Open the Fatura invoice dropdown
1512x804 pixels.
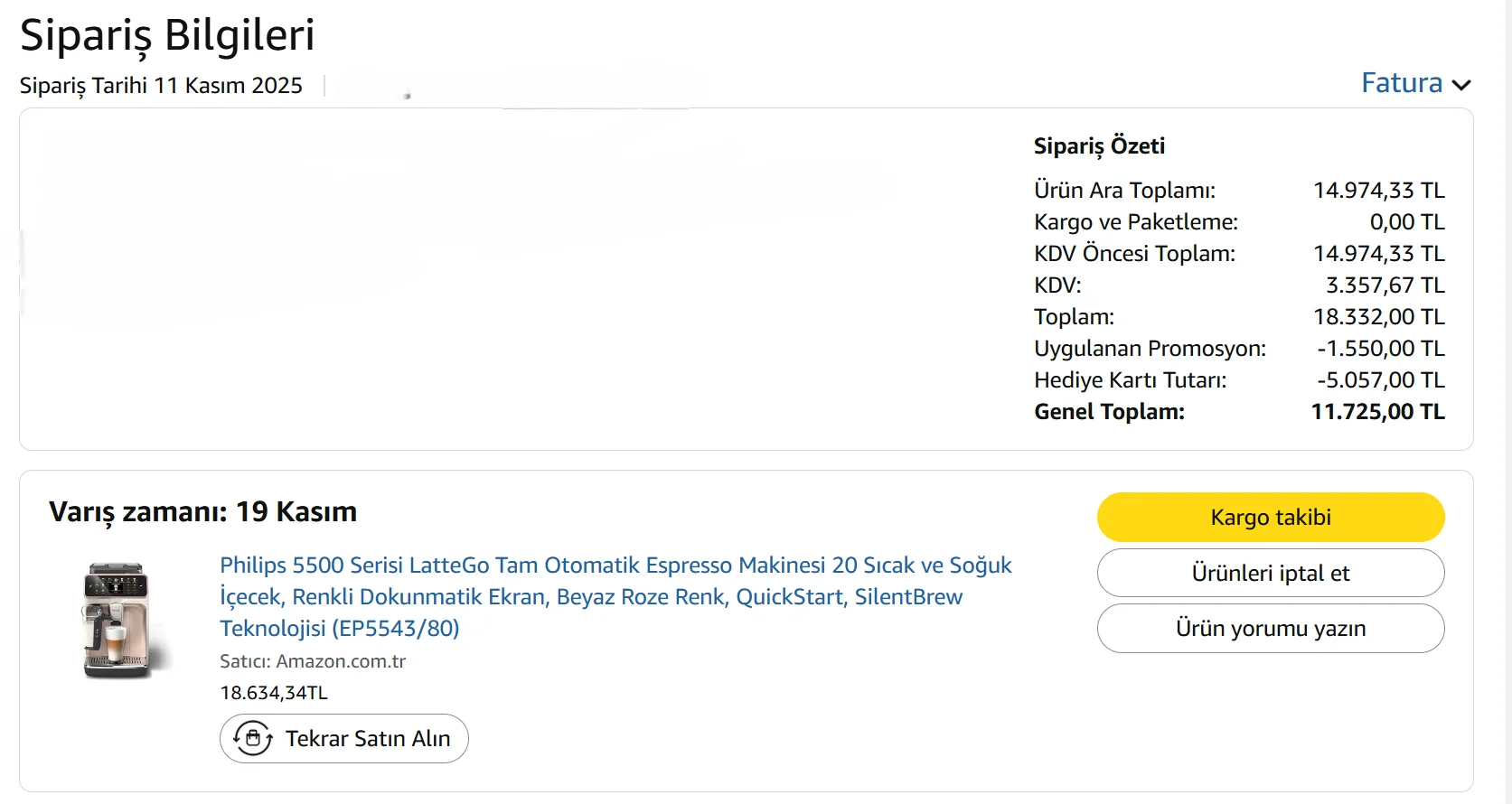pyautogui.click(x=1402, y=83)
